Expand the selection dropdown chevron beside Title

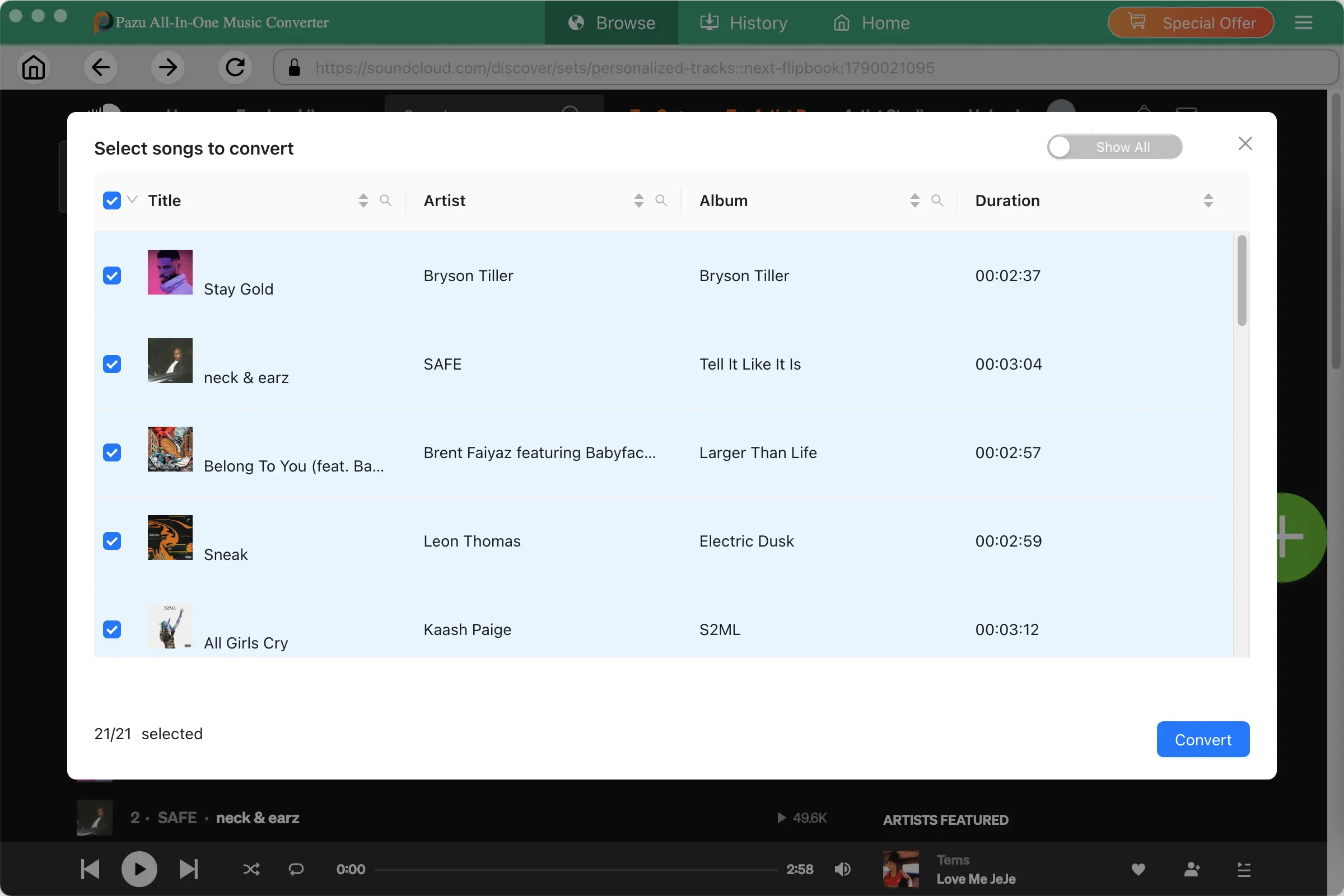(x=132, y=199)
